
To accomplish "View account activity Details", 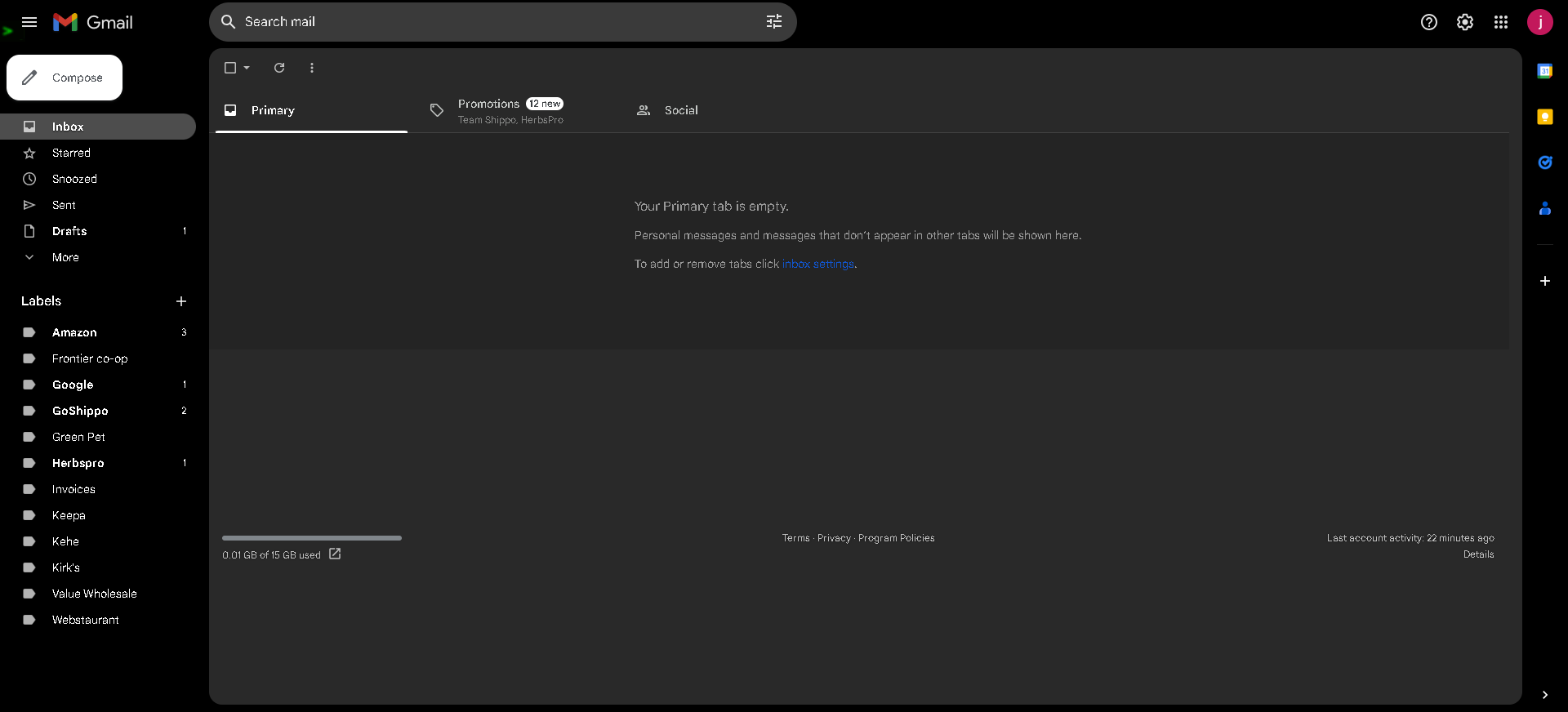I will 1479,554.
